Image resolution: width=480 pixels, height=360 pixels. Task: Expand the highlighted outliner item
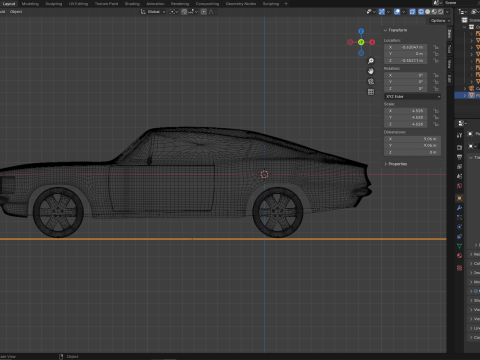pyautogui.click(x=465, y=95)
